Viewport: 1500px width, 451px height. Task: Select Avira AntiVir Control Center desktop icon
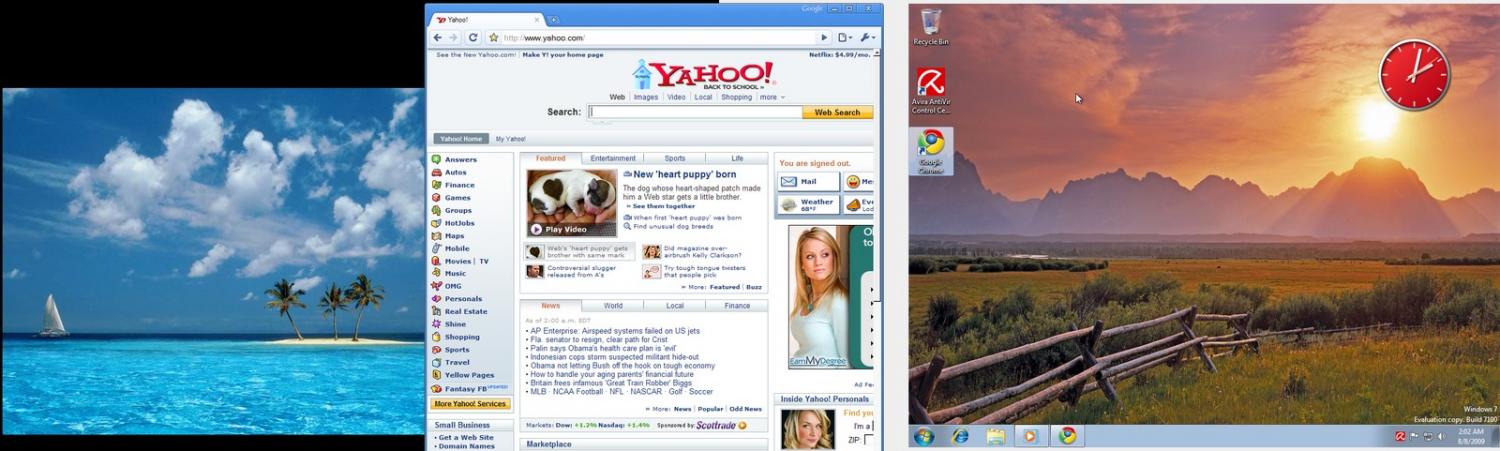click(930, 90)
